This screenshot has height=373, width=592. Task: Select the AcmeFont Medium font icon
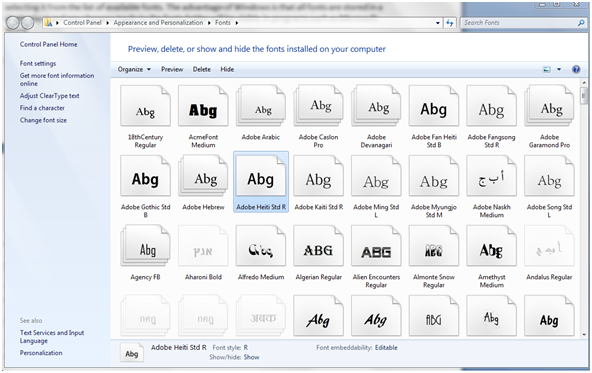(x=203, y=106)
